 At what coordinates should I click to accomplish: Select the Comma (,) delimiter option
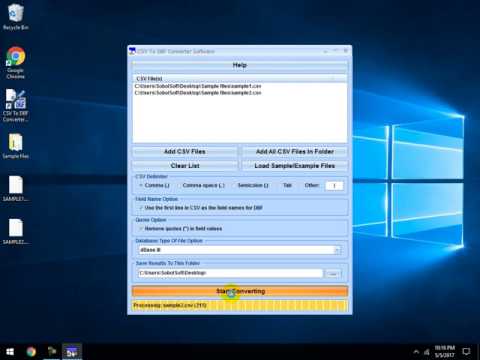[x=154, y=185]
